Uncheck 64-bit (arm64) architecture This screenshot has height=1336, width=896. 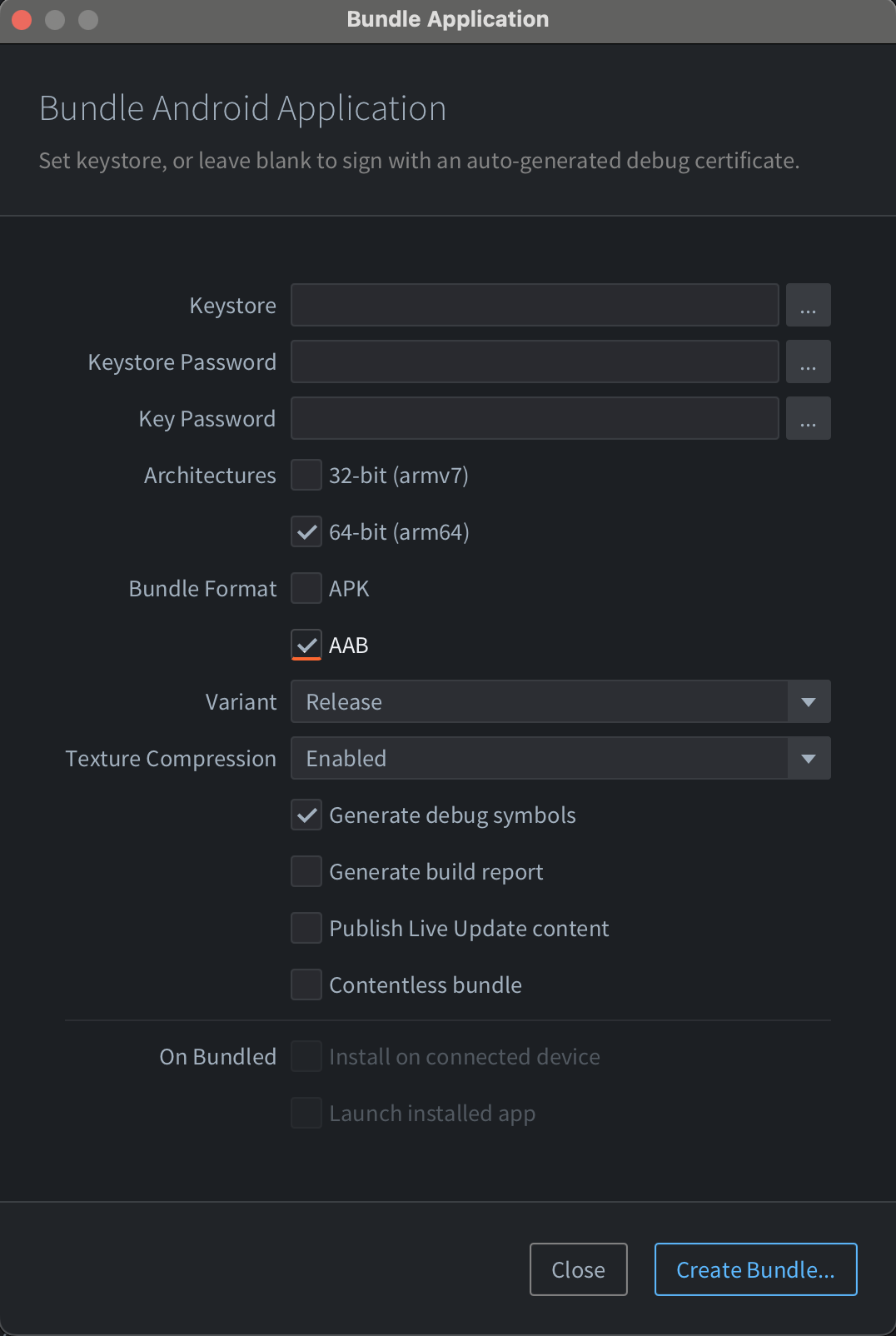[306, 531]
